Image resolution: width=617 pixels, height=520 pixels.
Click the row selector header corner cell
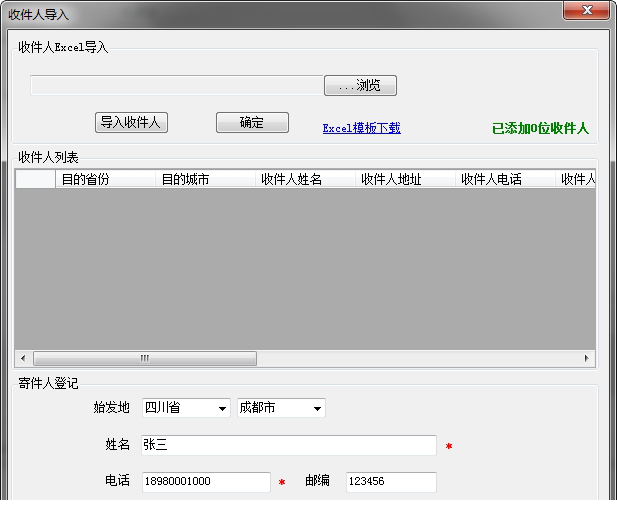[x=35, y=179]
